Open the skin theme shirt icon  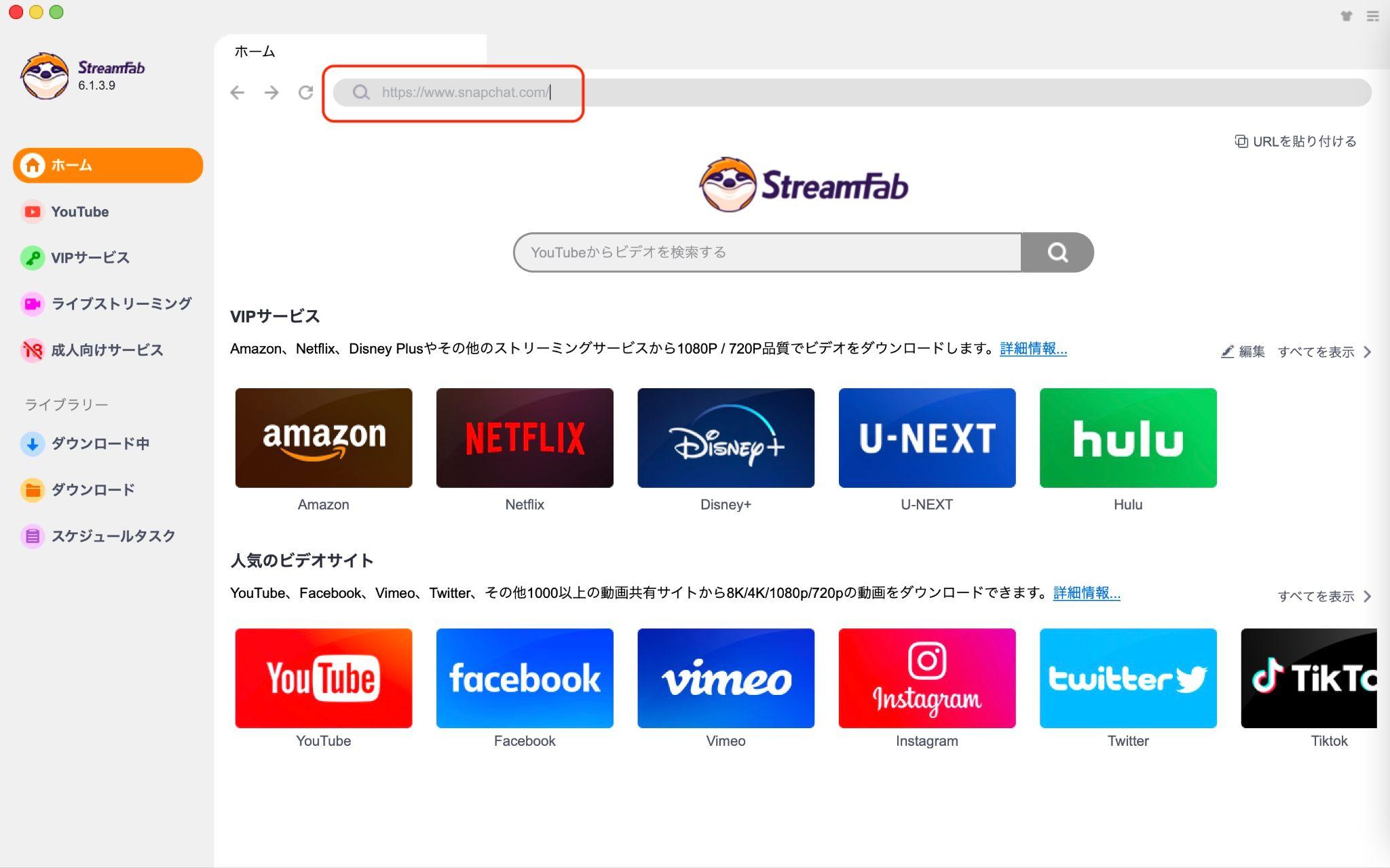click(x=1347, y=16)
